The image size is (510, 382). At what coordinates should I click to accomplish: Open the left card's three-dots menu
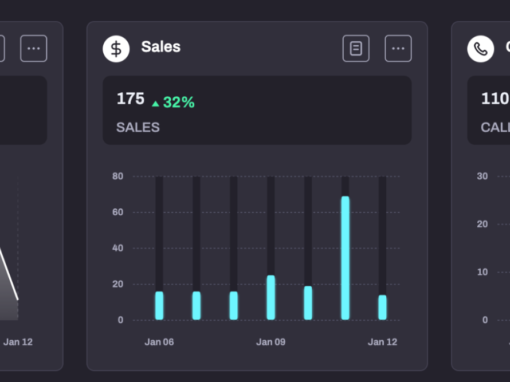pyautogui.click(x=34, y=48)
